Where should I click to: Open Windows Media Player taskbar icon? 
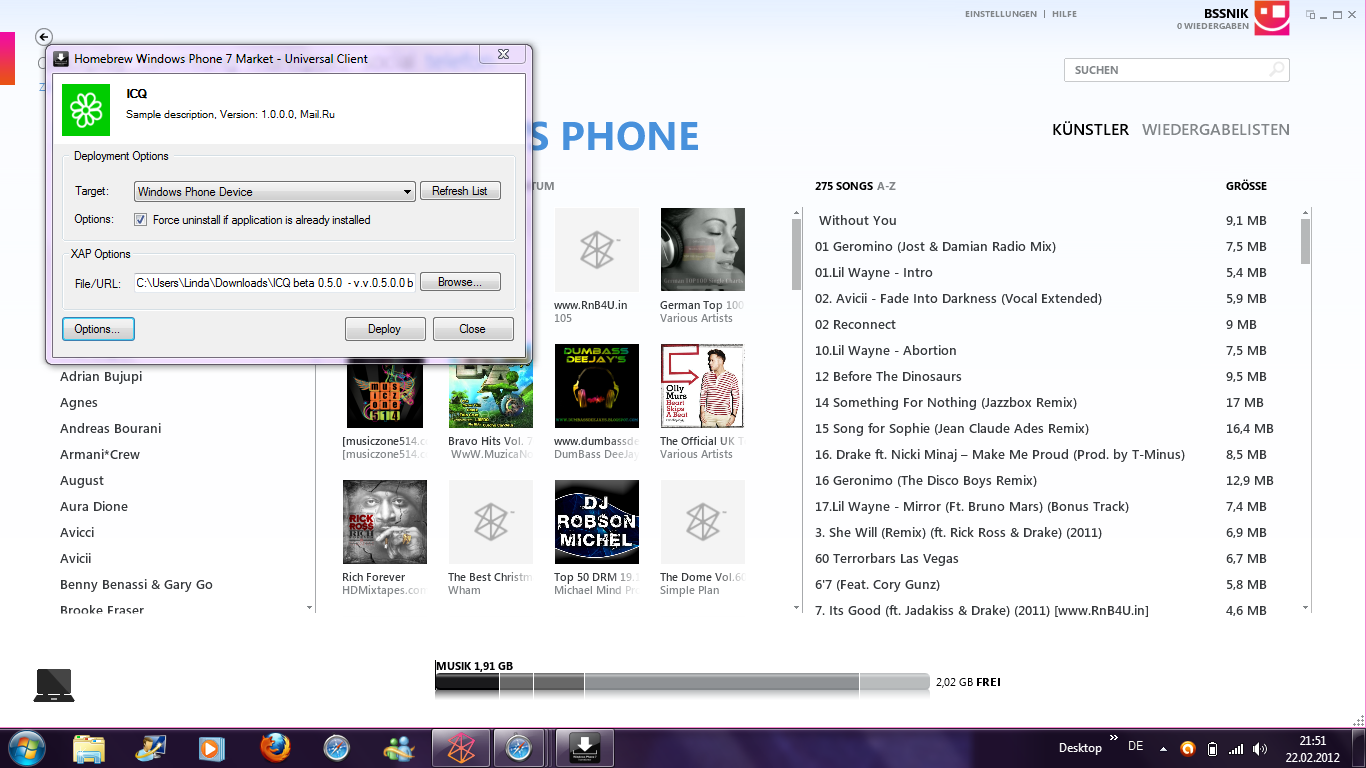pos(211,748)
